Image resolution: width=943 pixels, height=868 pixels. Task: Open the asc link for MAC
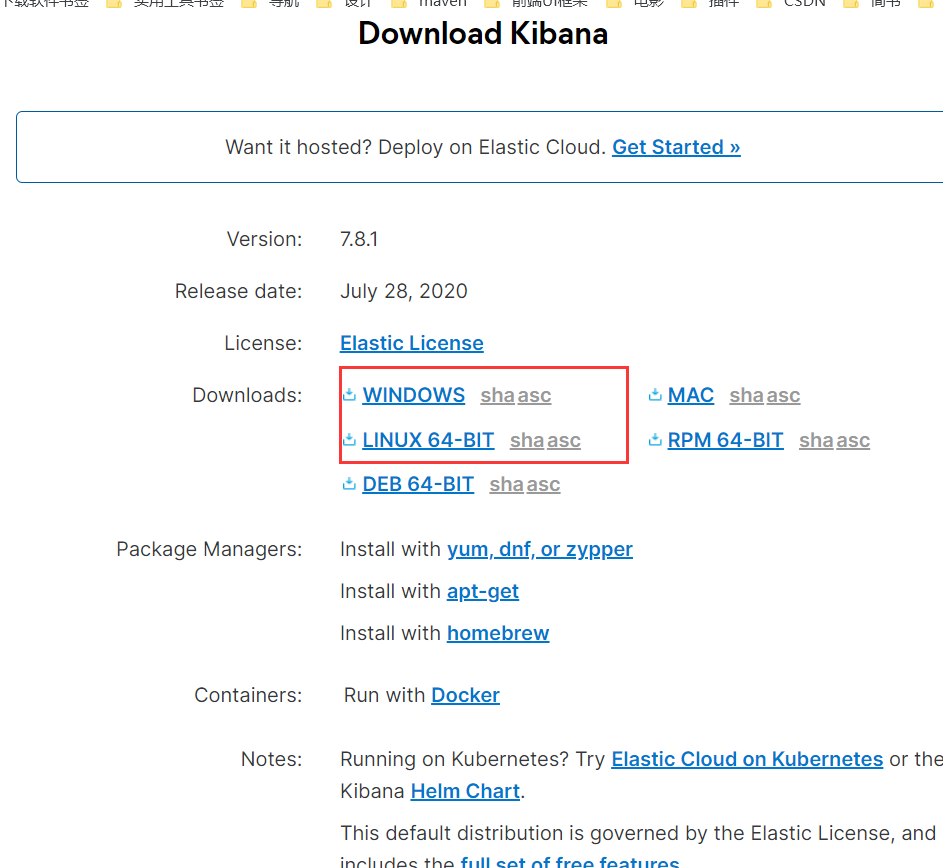point(783,395)
